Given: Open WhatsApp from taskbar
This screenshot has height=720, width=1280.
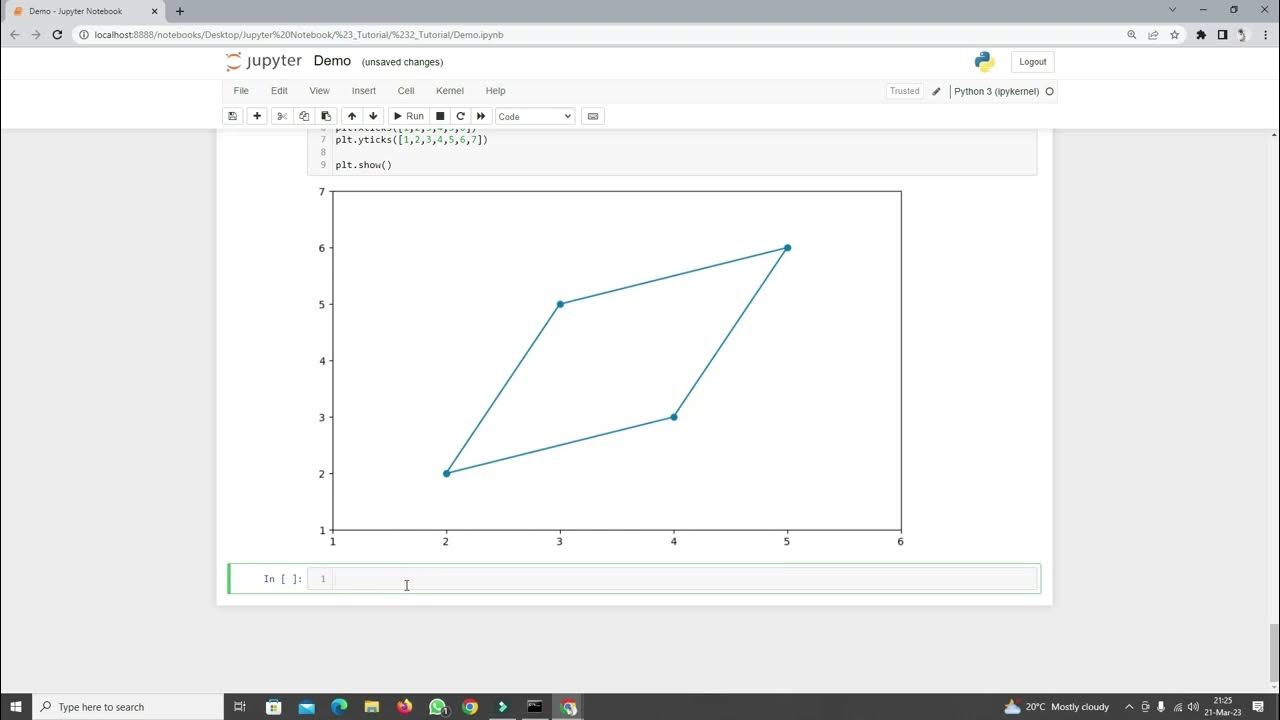Looking at the screenshot, I should 437,707.
